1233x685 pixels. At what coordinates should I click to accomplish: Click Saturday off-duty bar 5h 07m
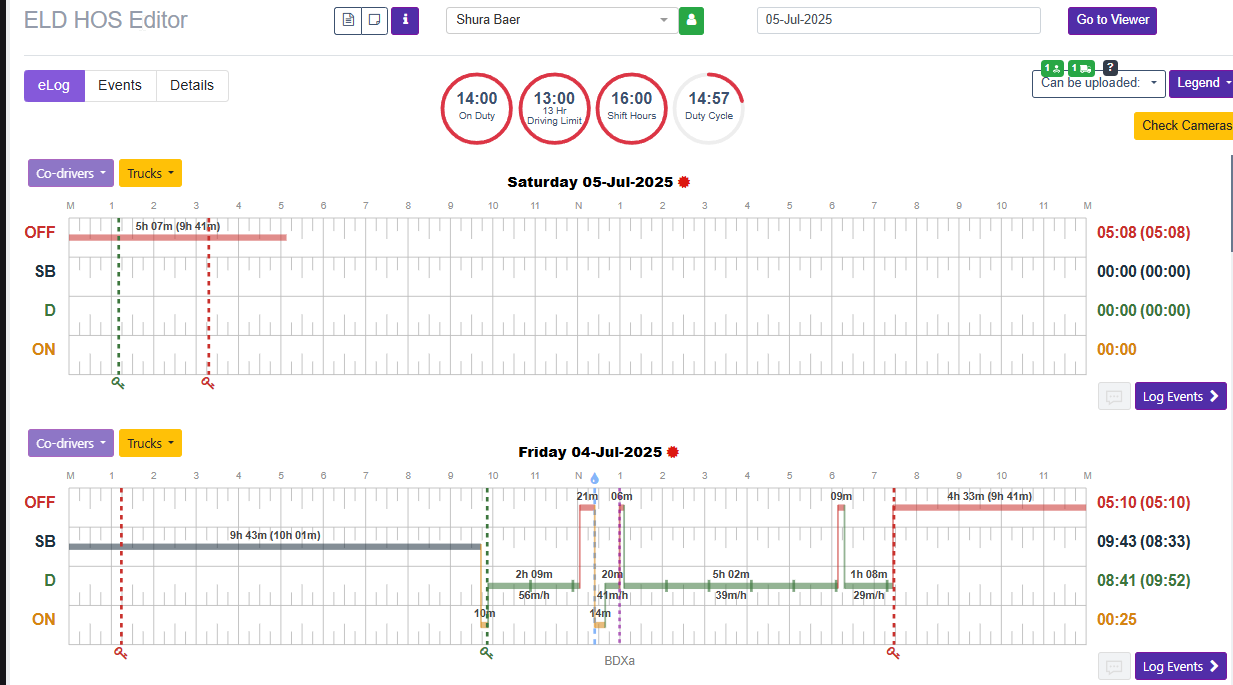pos(177,237)
